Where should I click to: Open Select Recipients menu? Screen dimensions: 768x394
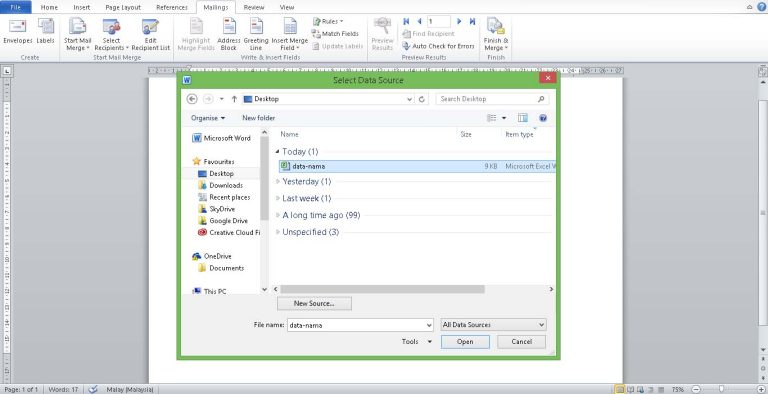[111, 34]
